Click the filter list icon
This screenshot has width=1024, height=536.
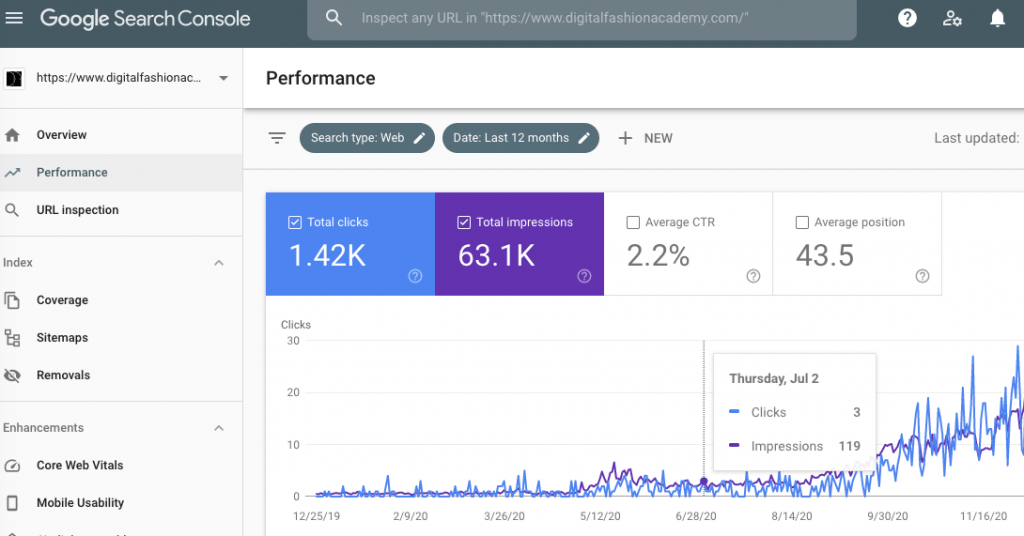(277, 138)
